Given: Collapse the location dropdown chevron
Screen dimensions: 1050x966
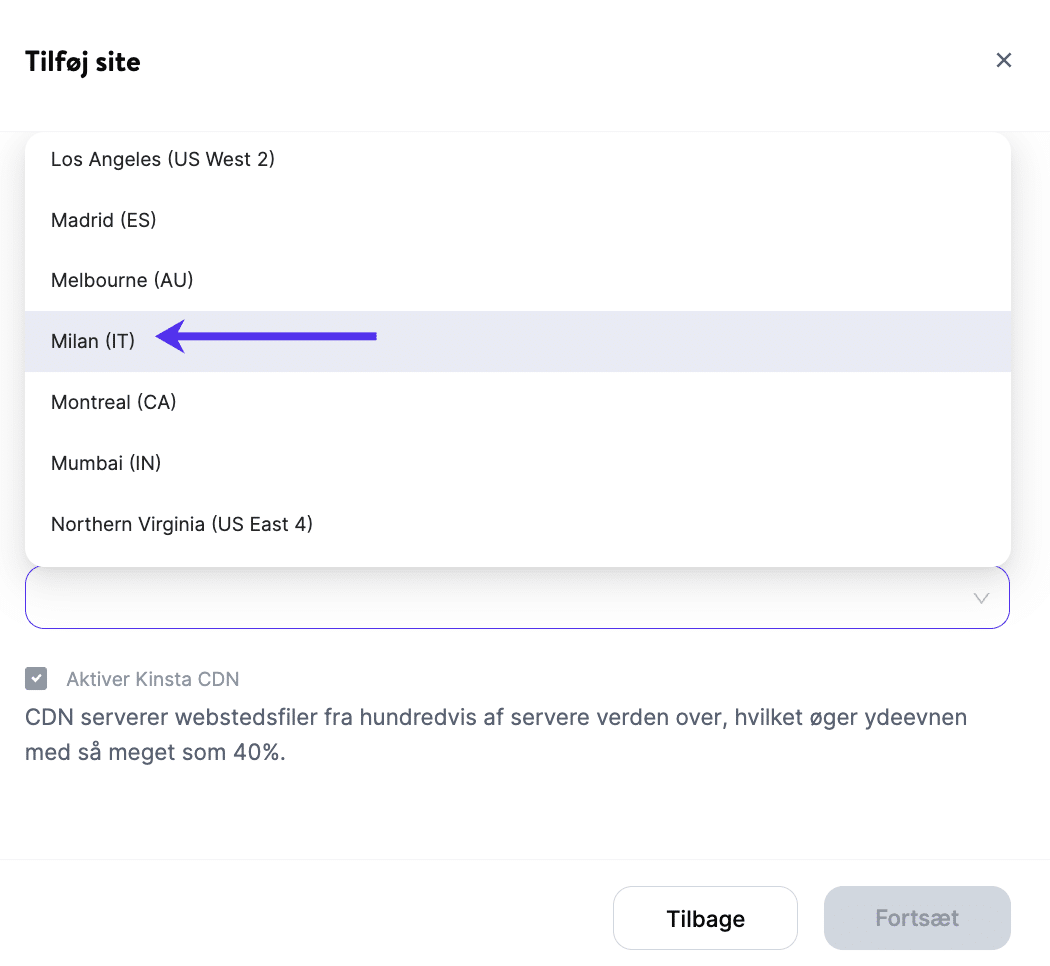Looking at the screenshot, I should pyautogui.click(x=981, y=598).
